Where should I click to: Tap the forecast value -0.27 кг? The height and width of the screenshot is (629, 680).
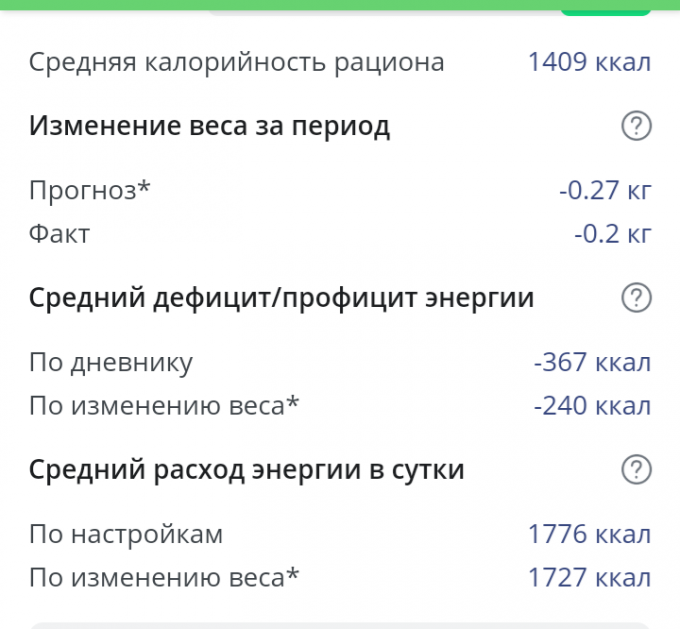(604, 190)
